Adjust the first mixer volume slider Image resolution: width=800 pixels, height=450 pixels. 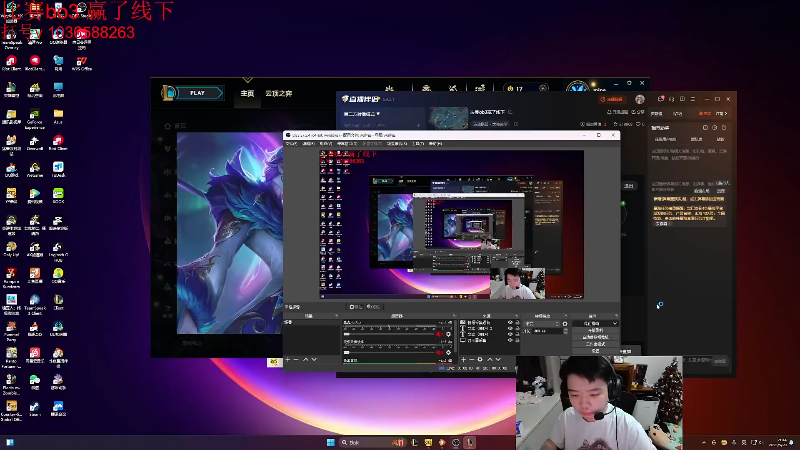pos(389,334)
